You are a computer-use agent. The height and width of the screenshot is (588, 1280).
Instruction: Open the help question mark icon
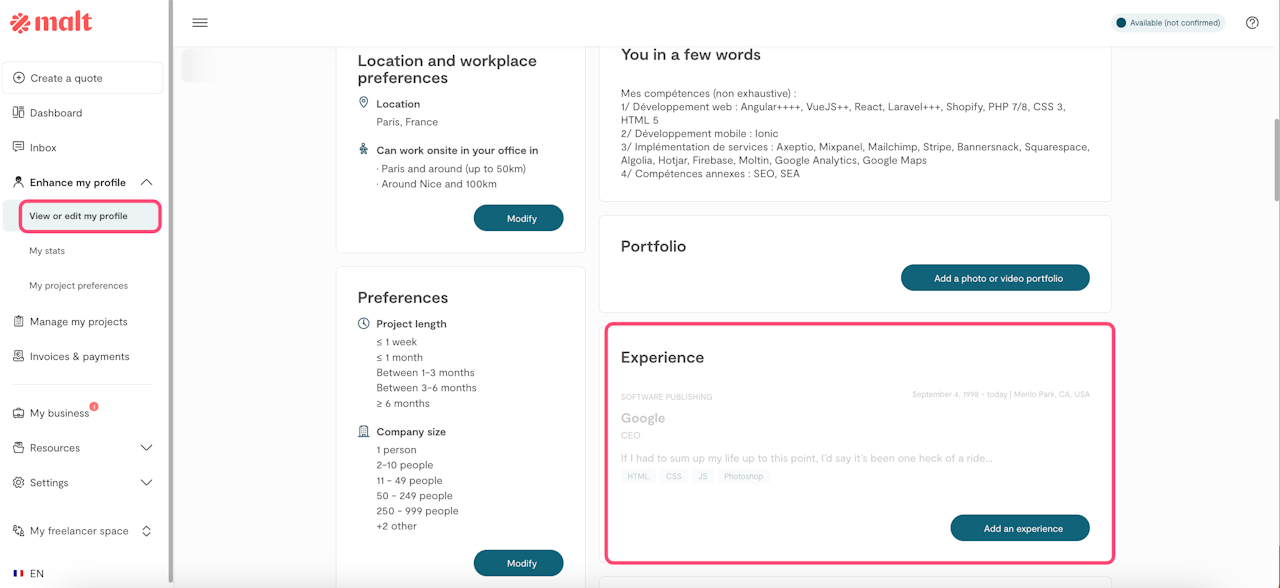click(1252, 23)
